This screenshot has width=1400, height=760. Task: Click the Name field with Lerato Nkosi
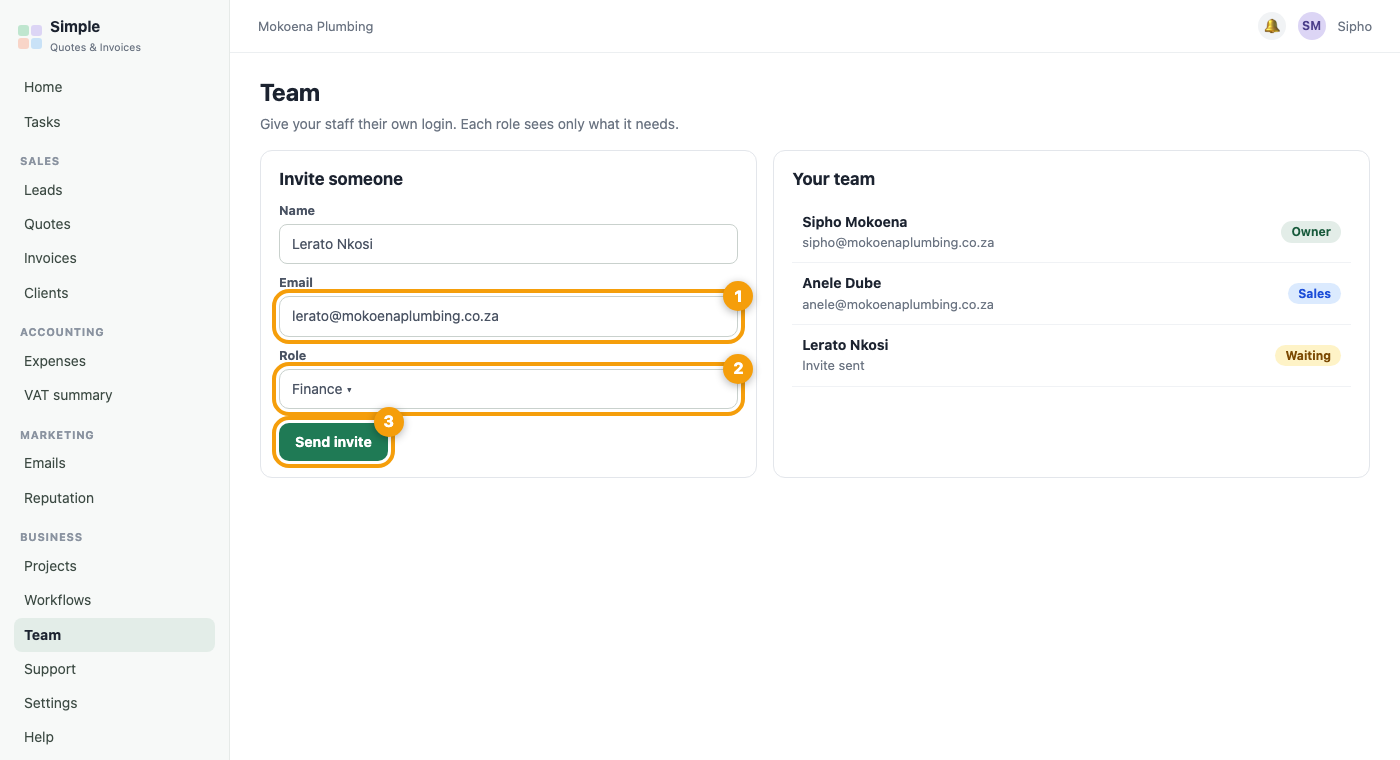tap(508, 244)
